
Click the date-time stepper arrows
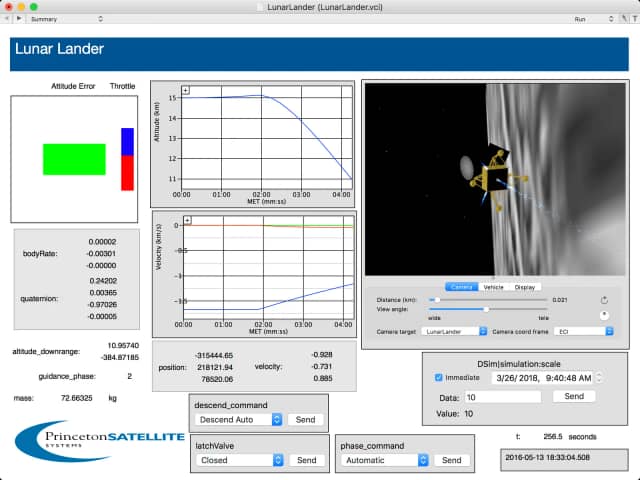(599, 378)
